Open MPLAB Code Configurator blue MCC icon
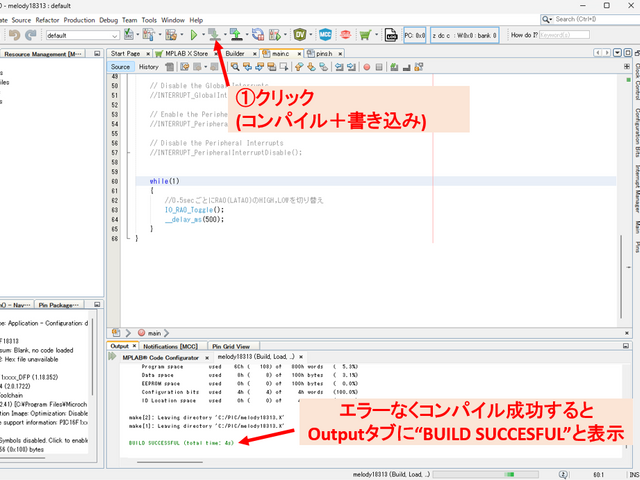 click(x=325, y=35)
